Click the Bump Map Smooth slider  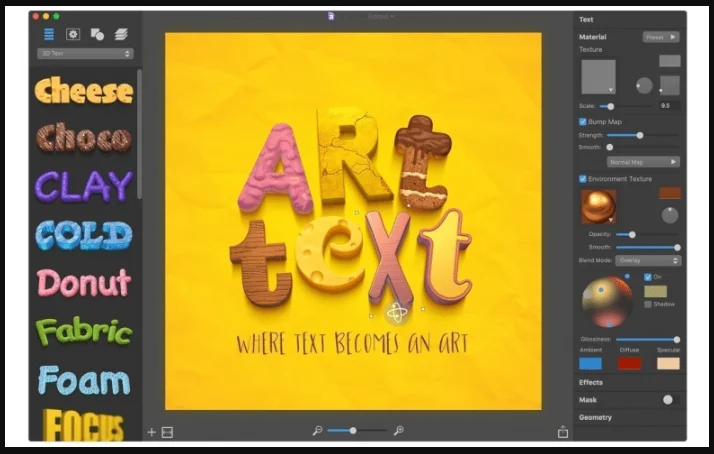click(642, 147)
